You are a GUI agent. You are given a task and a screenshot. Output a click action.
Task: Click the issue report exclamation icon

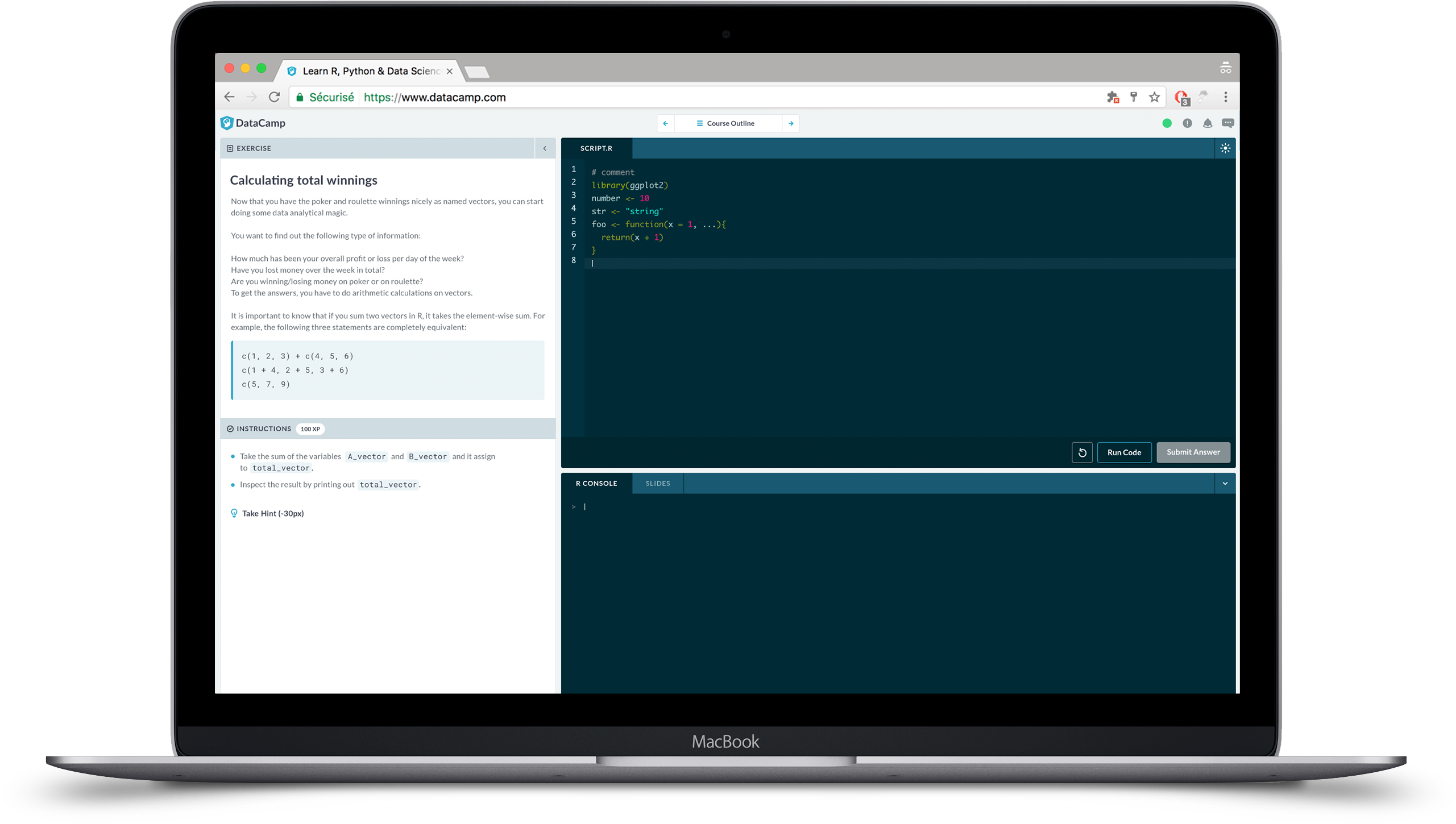click(1187, 123)
